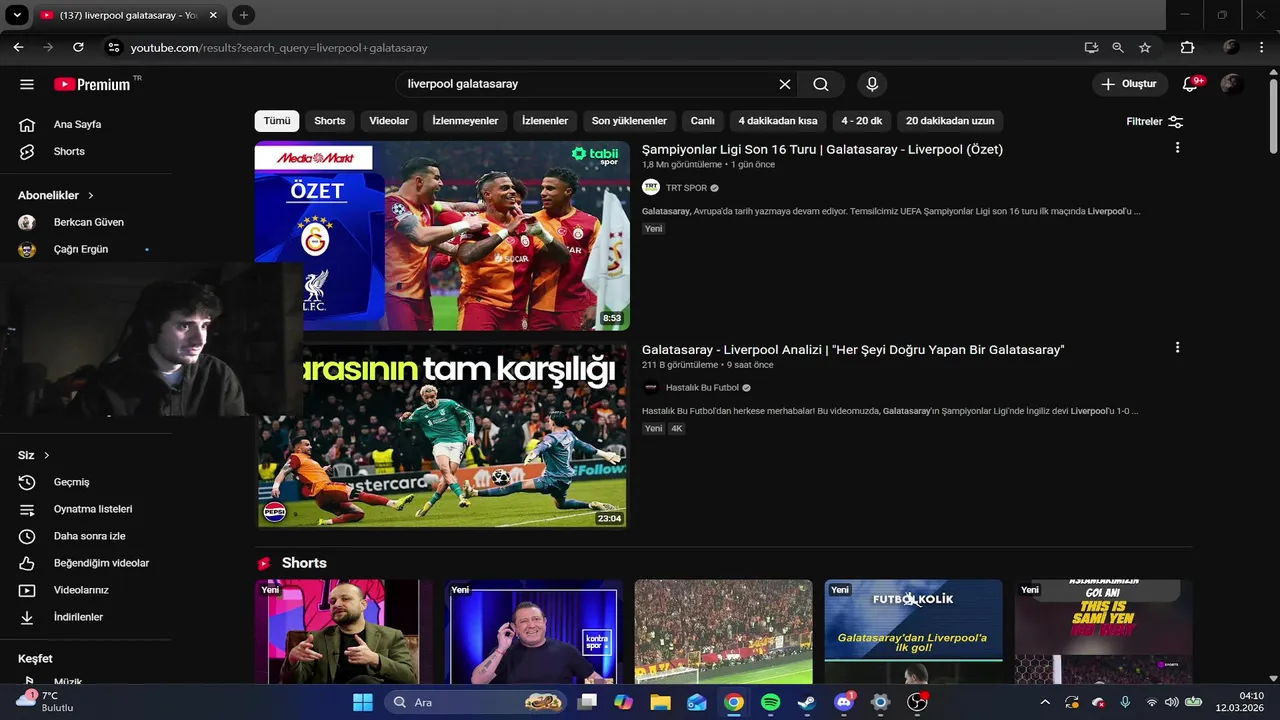Select the Tümü filter chip

click(277, 121)
